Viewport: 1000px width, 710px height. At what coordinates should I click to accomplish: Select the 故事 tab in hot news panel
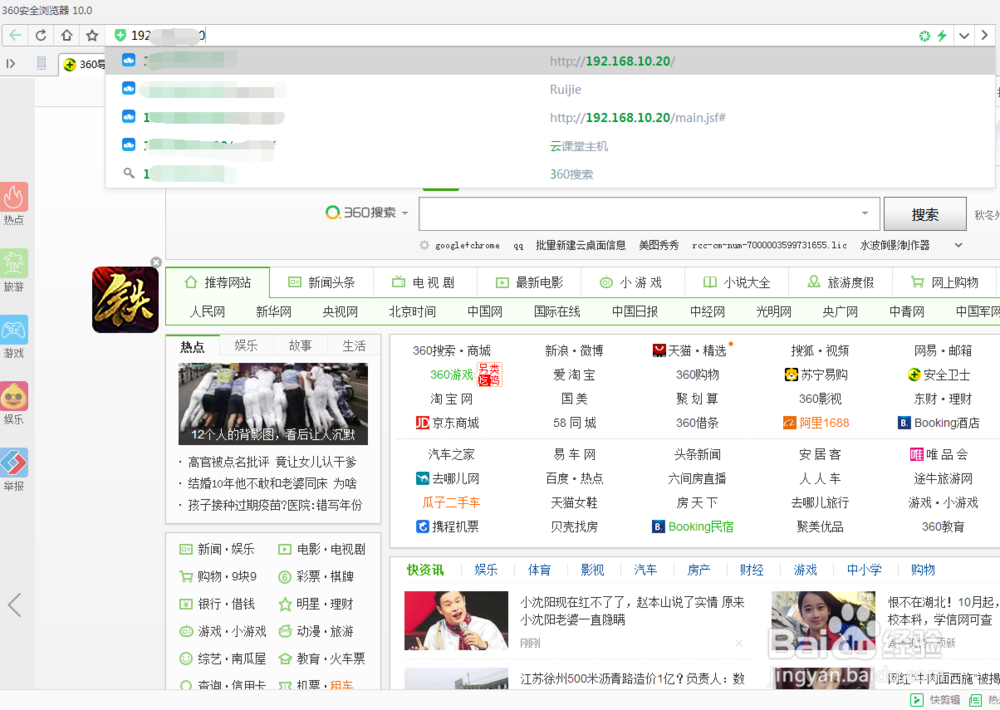[300, 346]
